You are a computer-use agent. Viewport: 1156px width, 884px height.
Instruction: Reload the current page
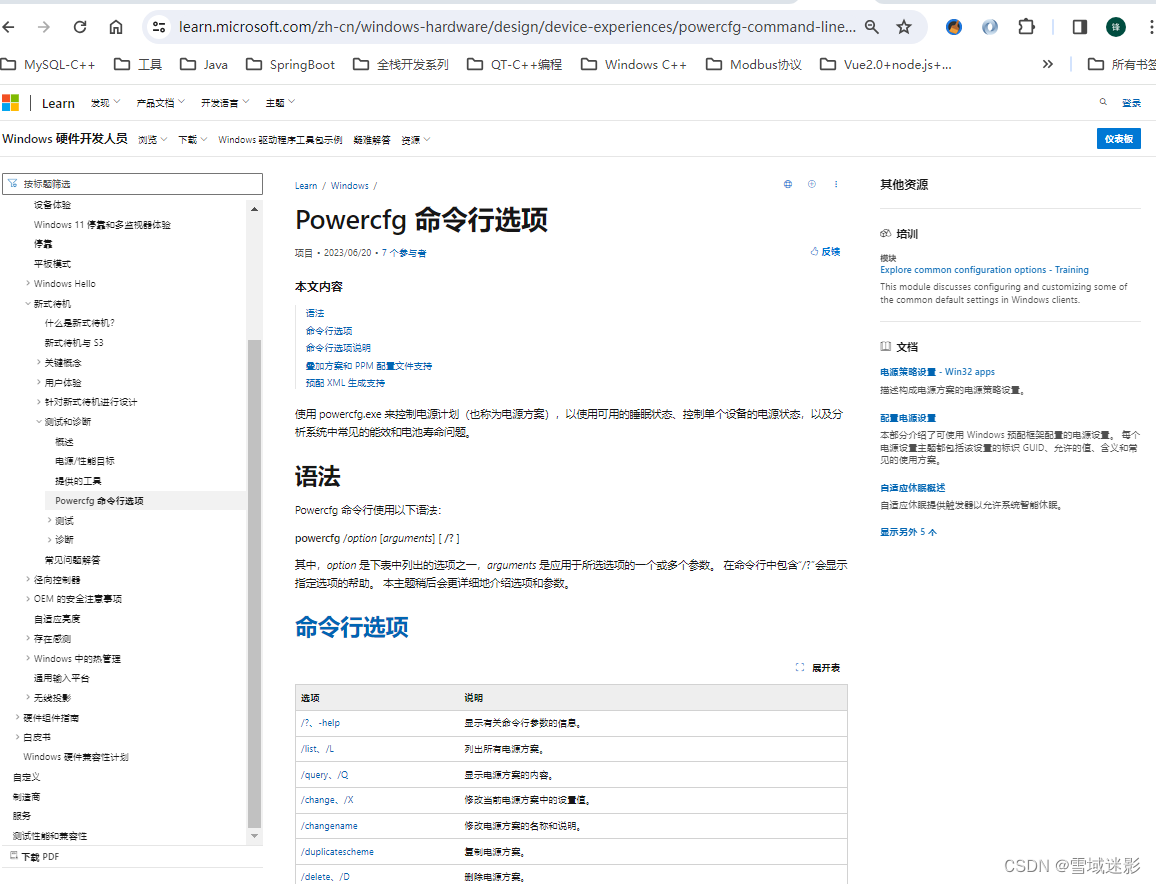(x=80, y=27)
